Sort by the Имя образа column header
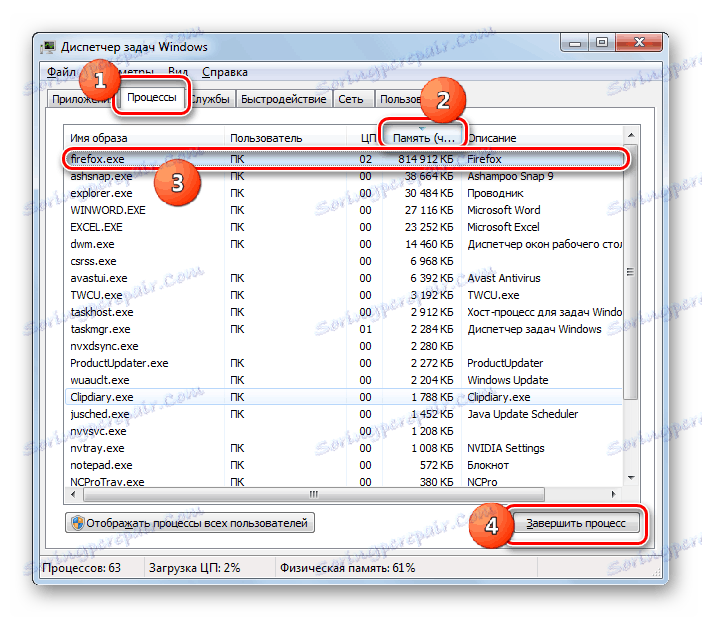Image resolution: width=702 pixels, height=618 pixels. pyautogui.click(x=144, y=138)
